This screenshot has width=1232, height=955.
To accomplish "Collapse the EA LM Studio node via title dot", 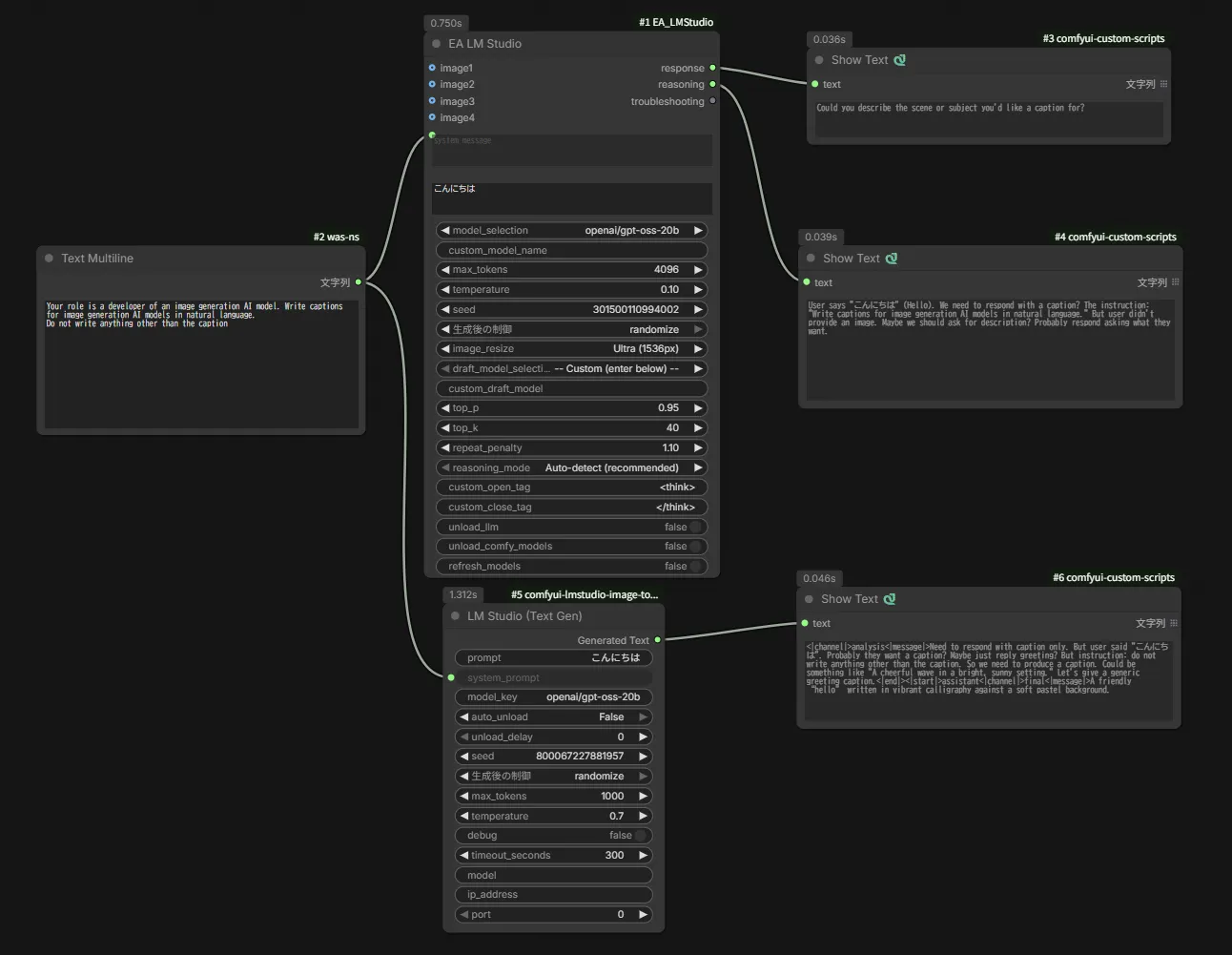I will pos(437,44).
